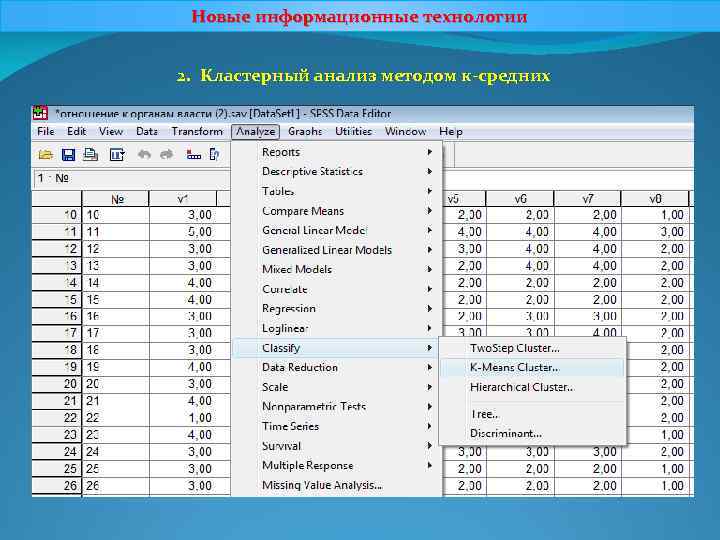Click the Dialog Recall toolbar icon

click(x=117, y=155)
